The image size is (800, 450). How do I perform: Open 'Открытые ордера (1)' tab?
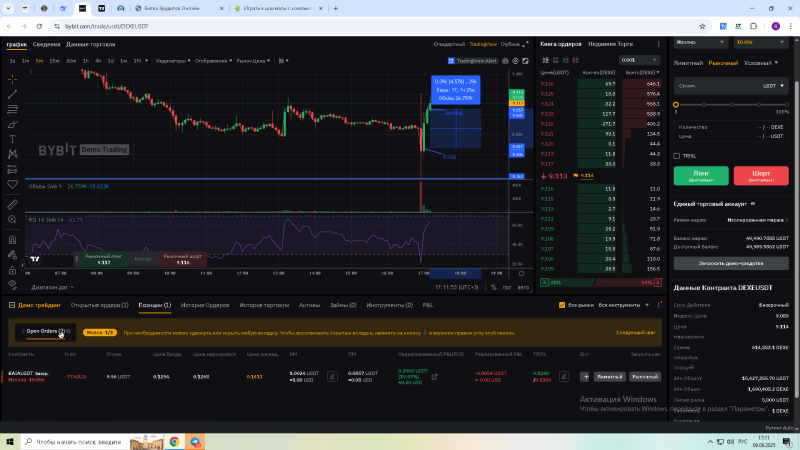pyautogui.click(x=99, y=305)
